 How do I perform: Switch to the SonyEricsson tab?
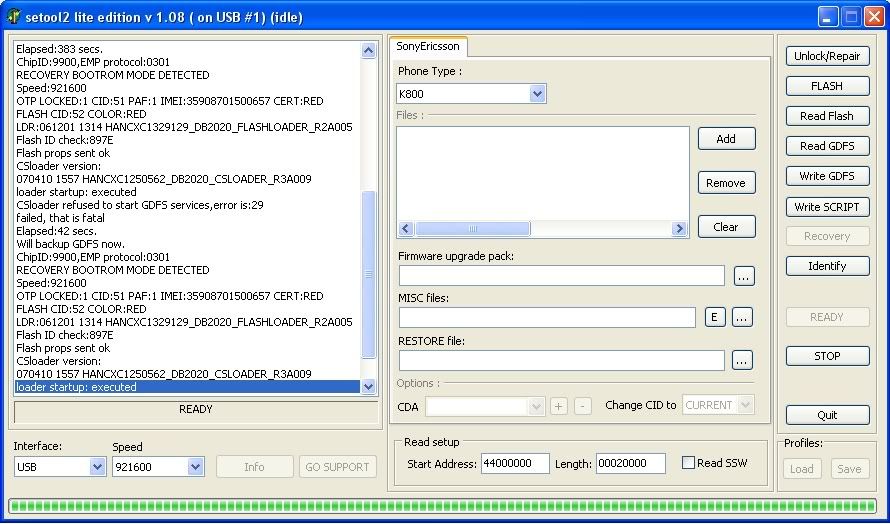(428, 47)
